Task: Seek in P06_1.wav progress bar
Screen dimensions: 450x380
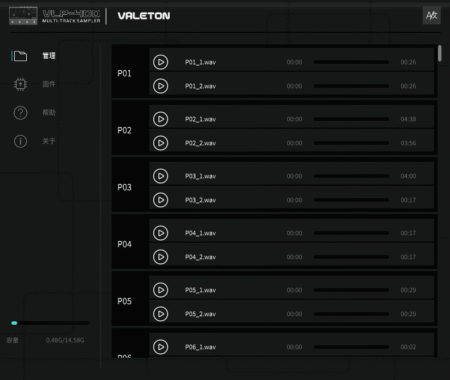Action: coord(351,347)
